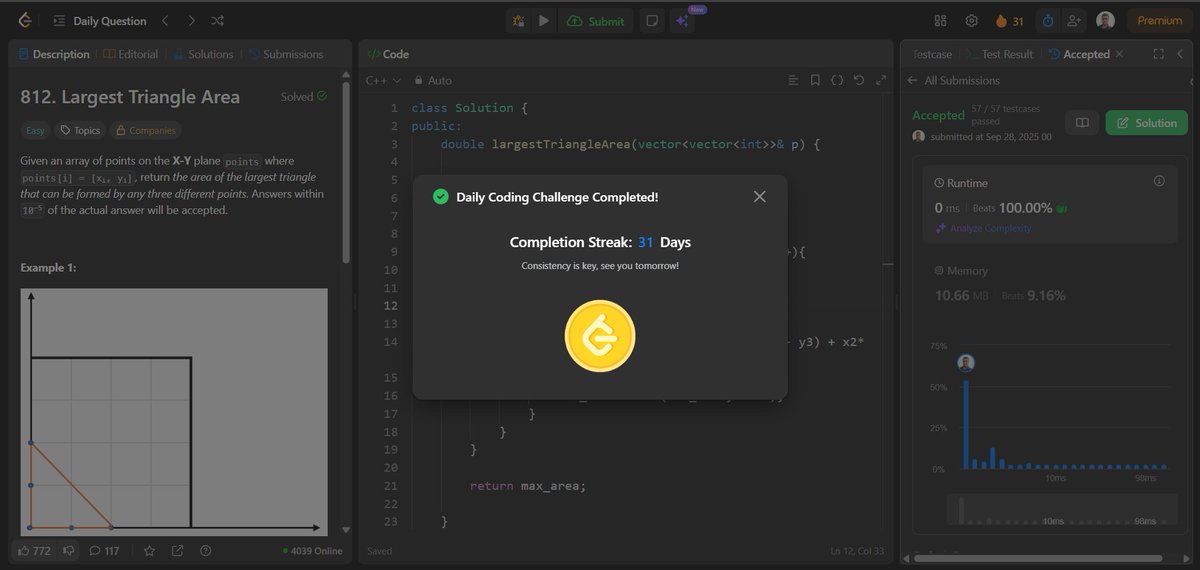Dislike the problem with thumbs down
Screen dimensions: 1200x570
coord(69,550)
